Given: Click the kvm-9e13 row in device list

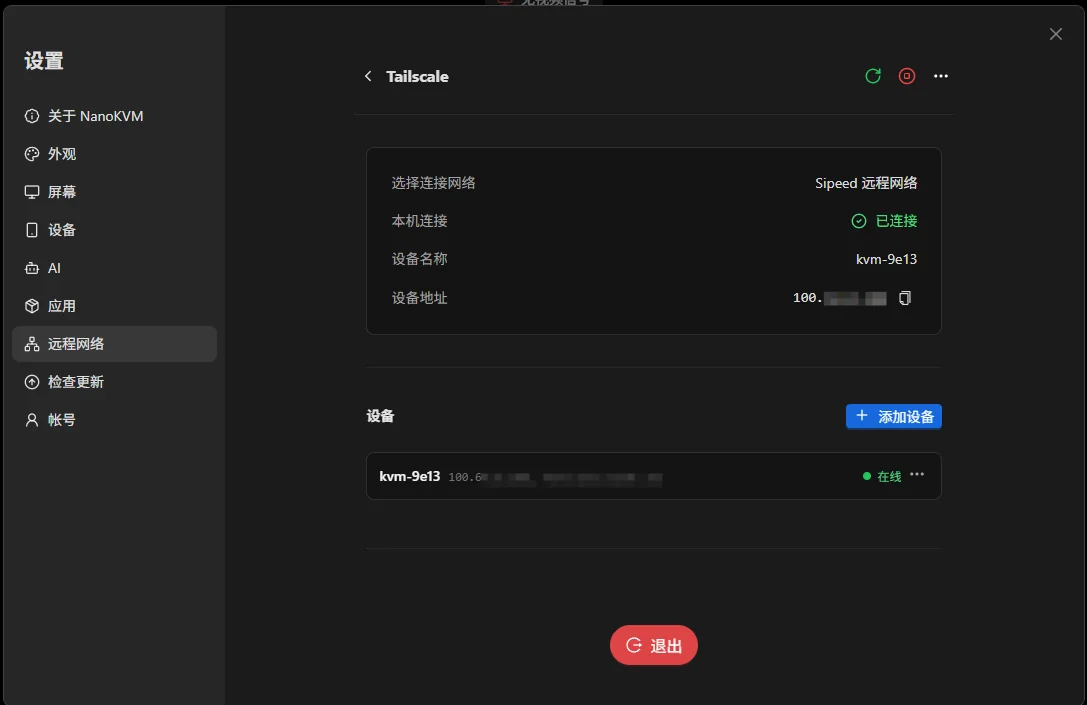Looking at the screenshot, I should [654, 476].
